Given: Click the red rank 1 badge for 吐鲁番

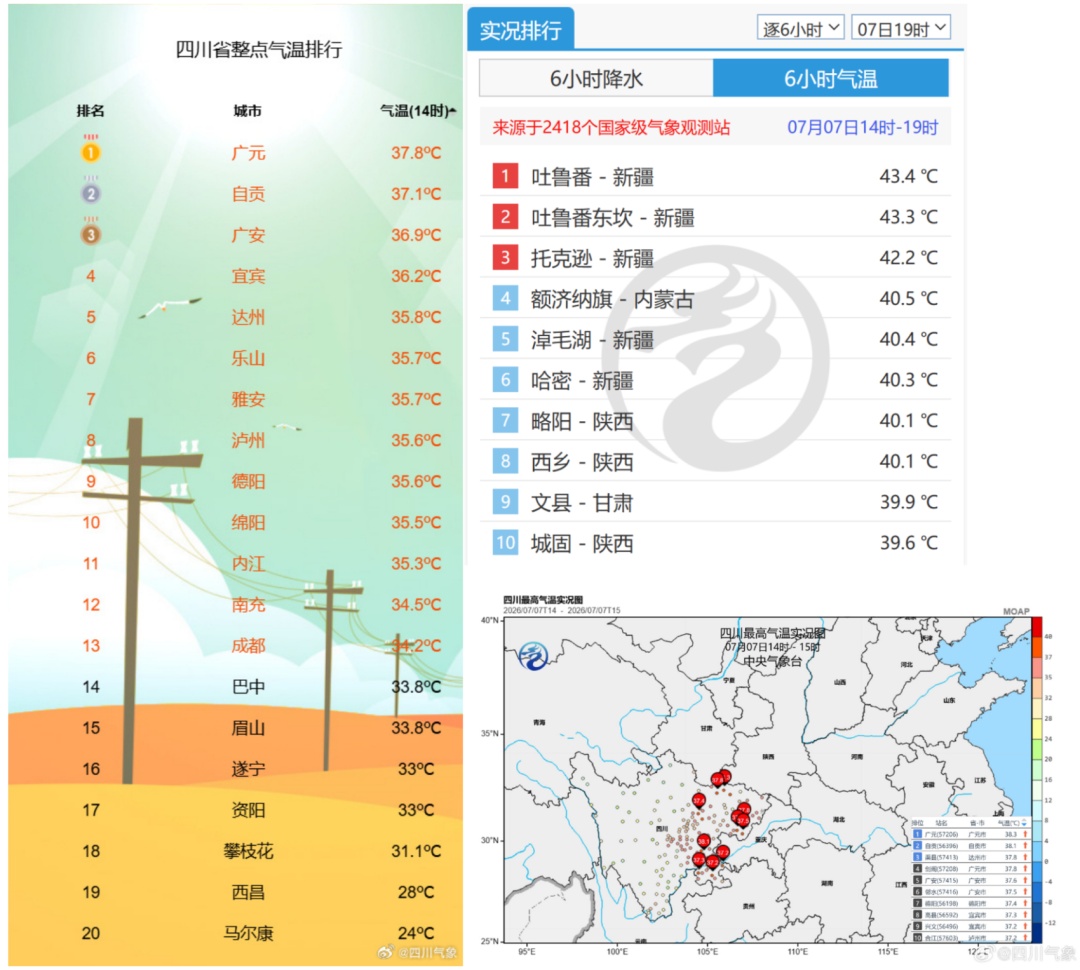Looking at the screenshot, I should click(505, 176).
